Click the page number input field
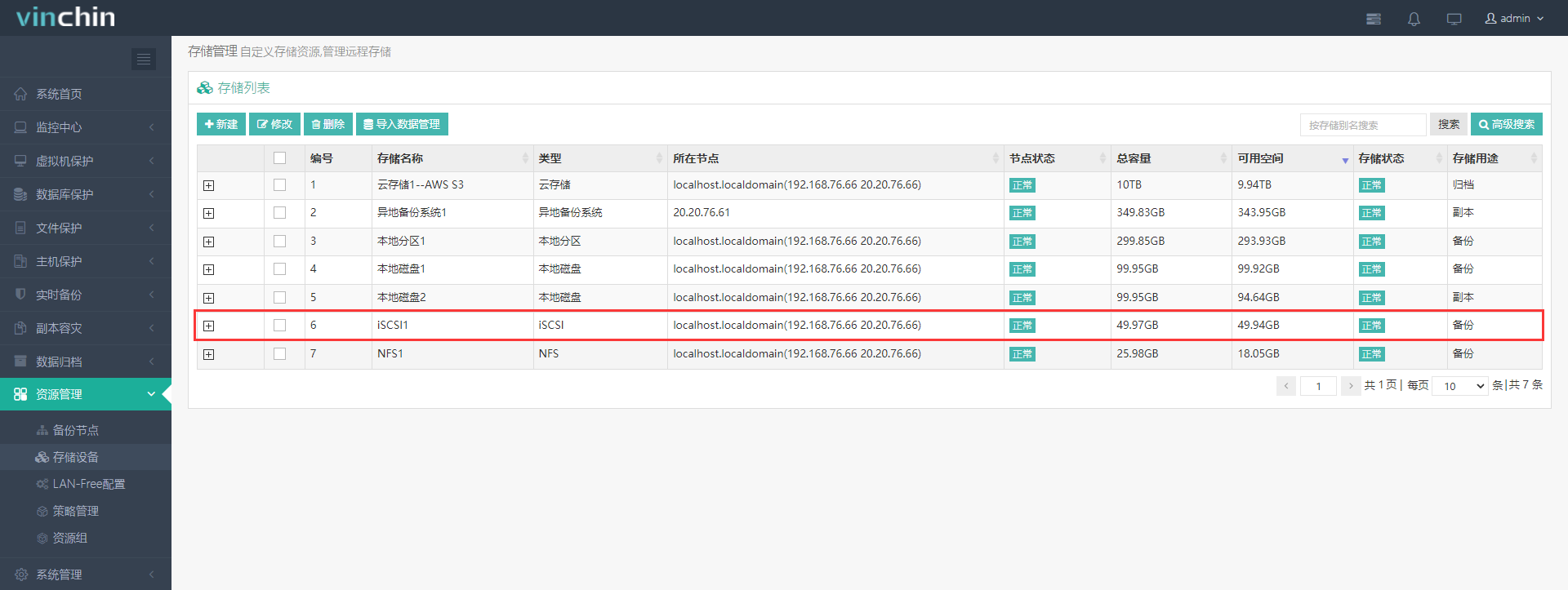This screenshot has width=1568, height=590. (1318, 386)
